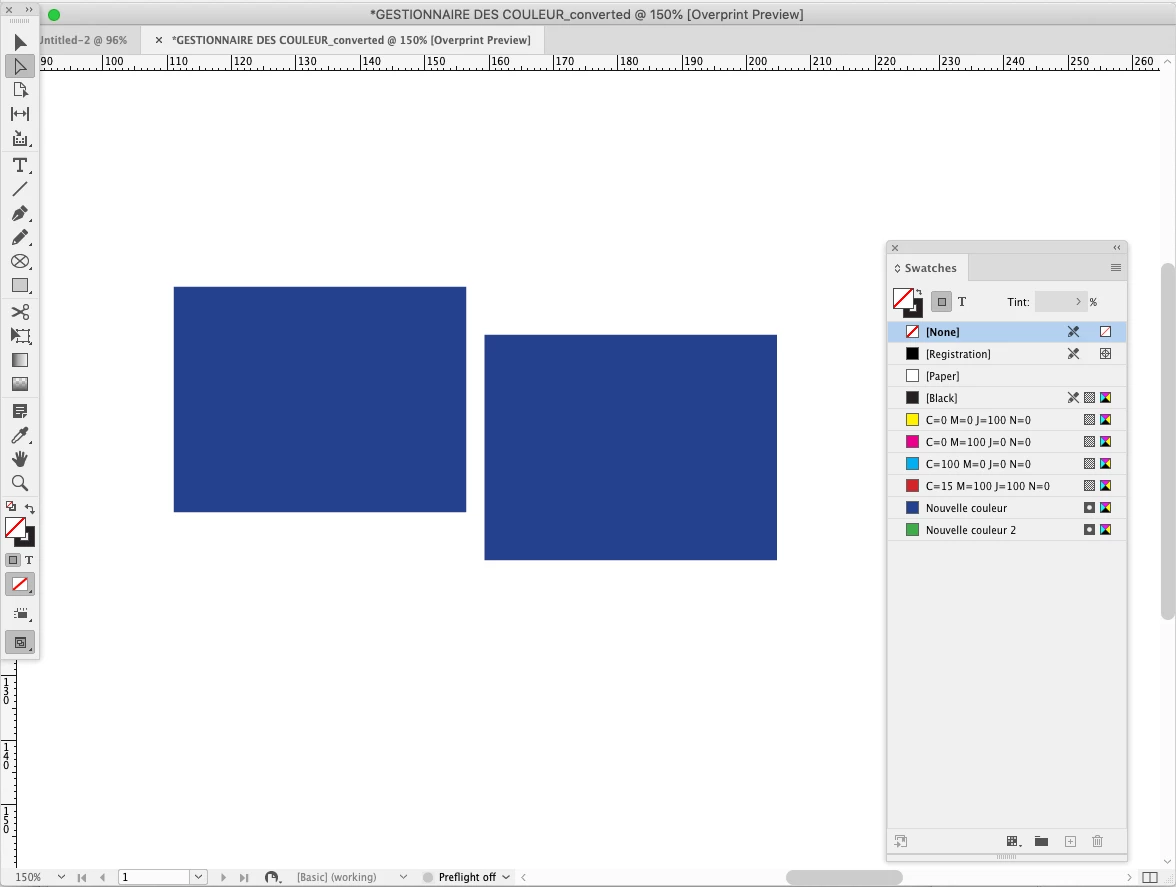The width and height of the screenshot is (1176, 887).
Task: Expand toolbox to double column
Action: (x=29, y=10)
